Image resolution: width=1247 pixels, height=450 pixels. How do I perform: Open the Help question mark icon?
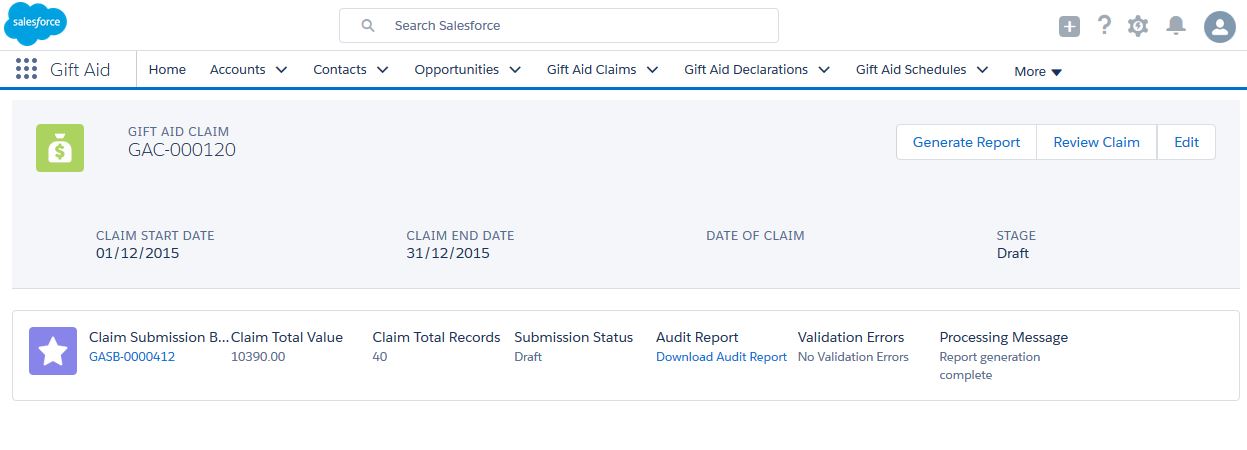coord(1104,26)
